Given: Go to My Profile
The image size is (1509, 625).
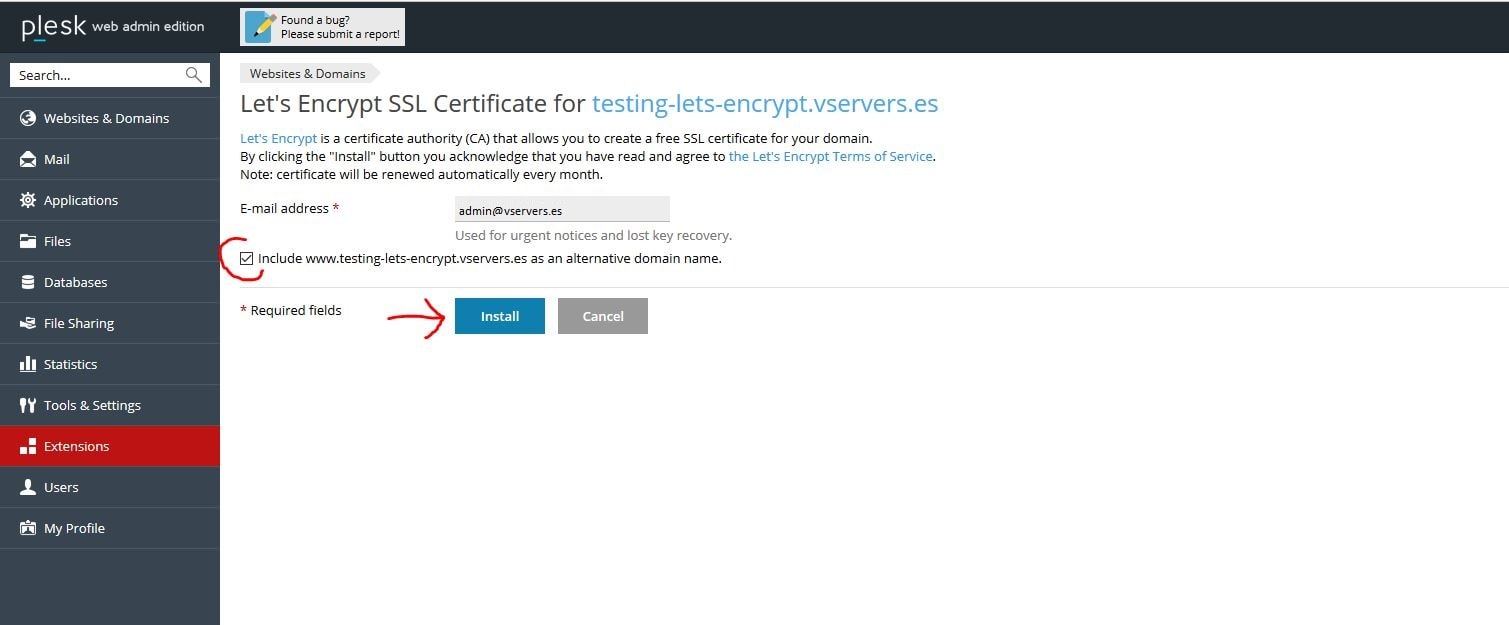Looking at the screenshot, I should (x=109, y=528).
